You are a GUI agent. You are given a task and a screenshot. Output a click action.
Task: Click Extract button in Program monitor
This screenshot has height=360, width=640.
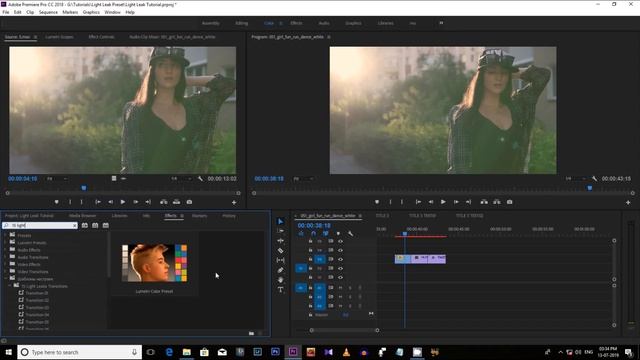point(497,202)
